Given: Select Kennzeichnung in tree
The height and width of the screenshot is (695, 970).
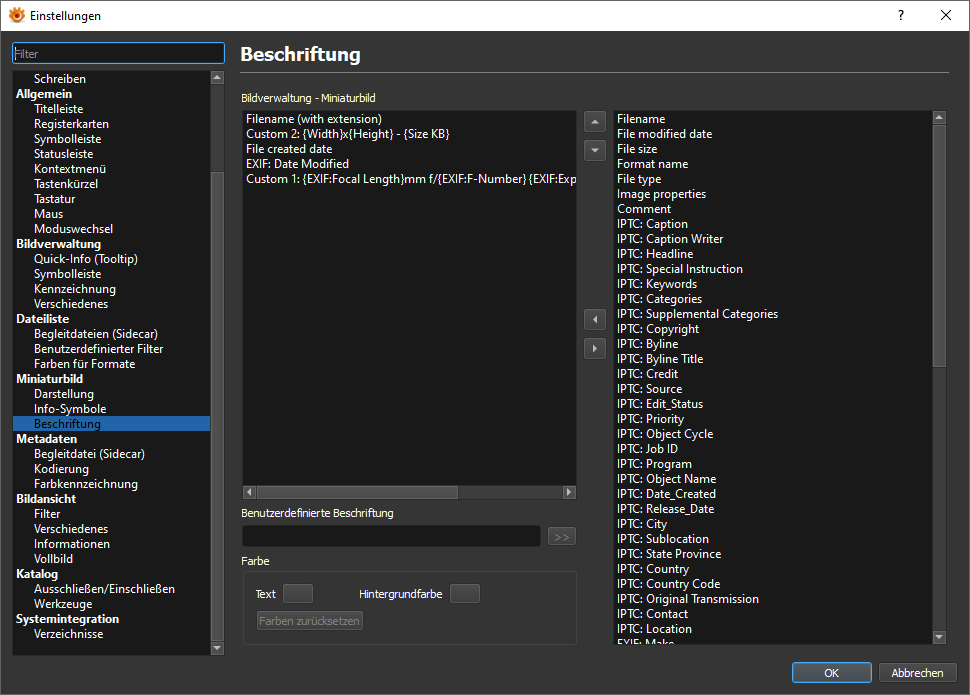Looking at the screenshot, I should (75, 289).
